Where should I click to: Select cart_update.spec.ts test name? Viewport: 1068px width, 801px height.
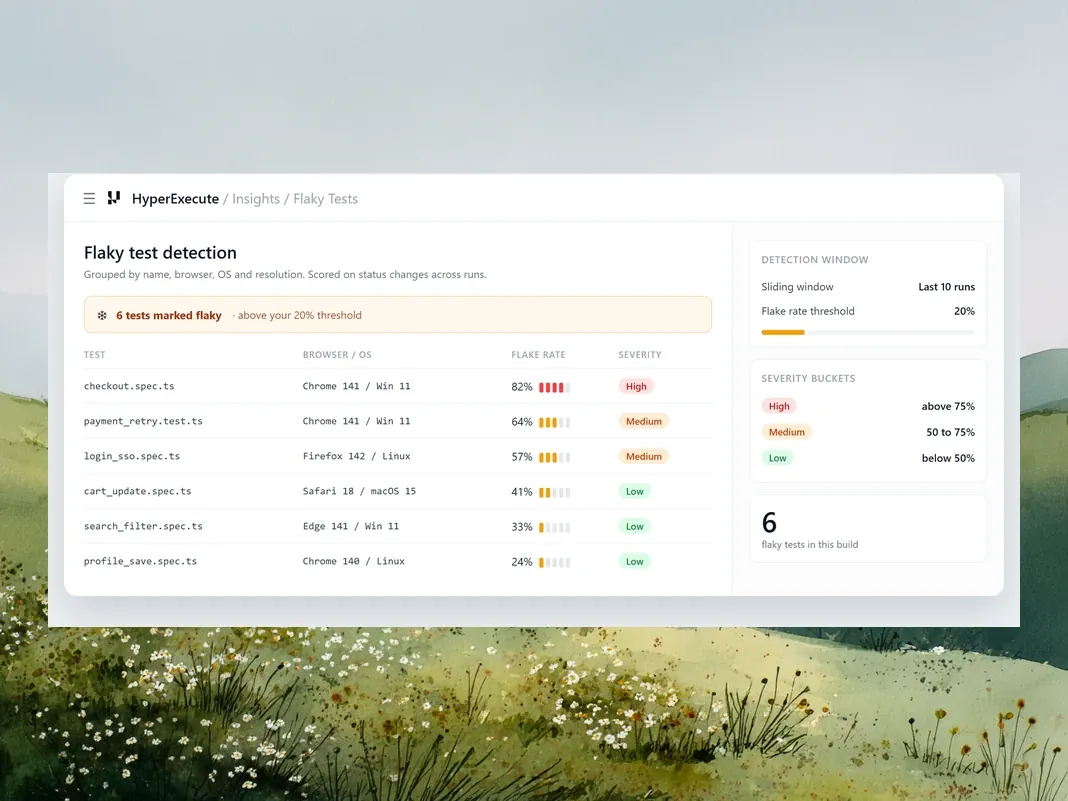coord(138,491)
